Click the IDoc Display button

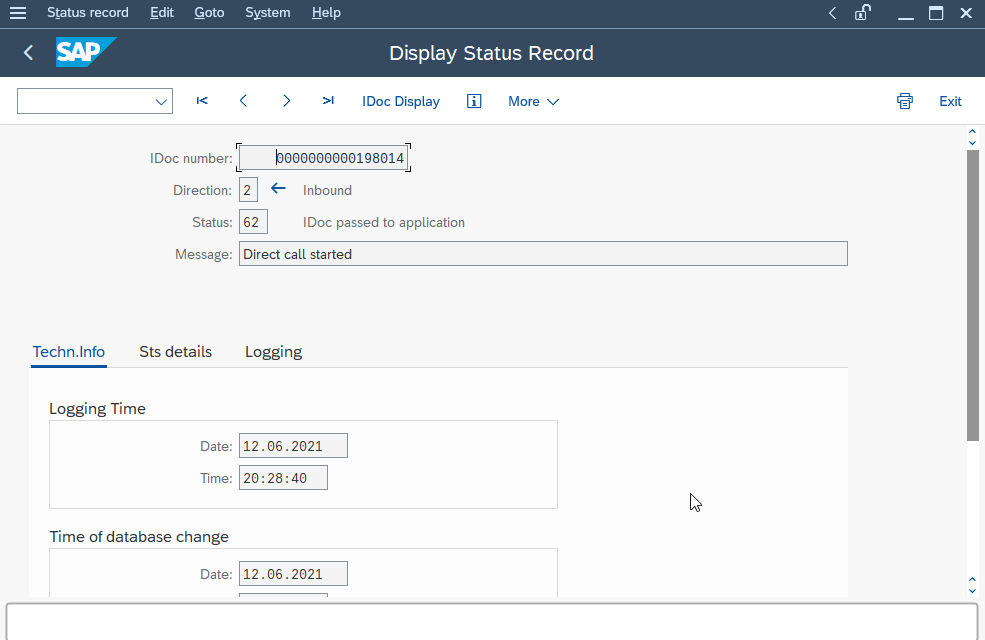click(x=401, y=102)
